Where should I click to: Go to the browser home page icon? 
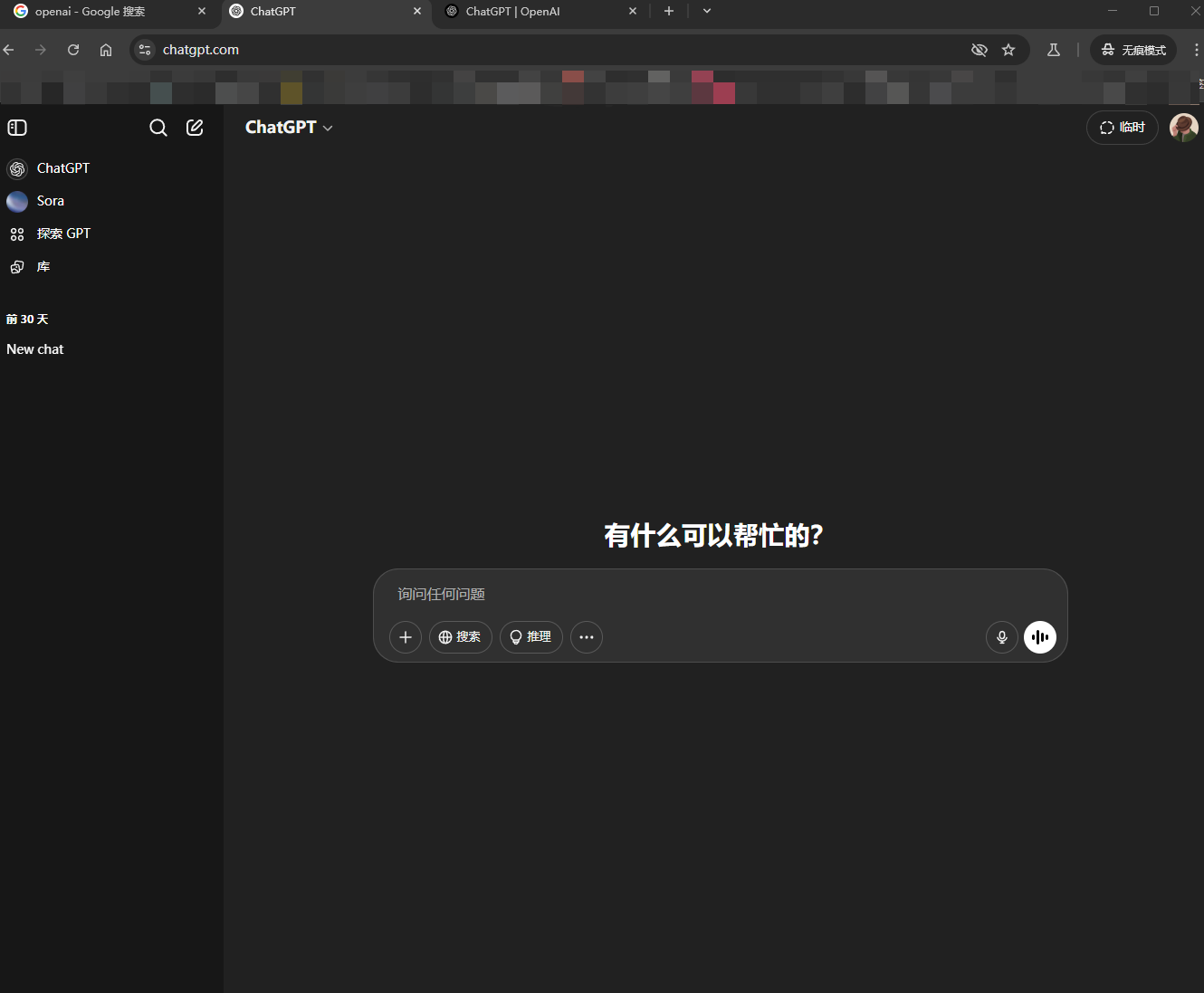pos(106,50)
